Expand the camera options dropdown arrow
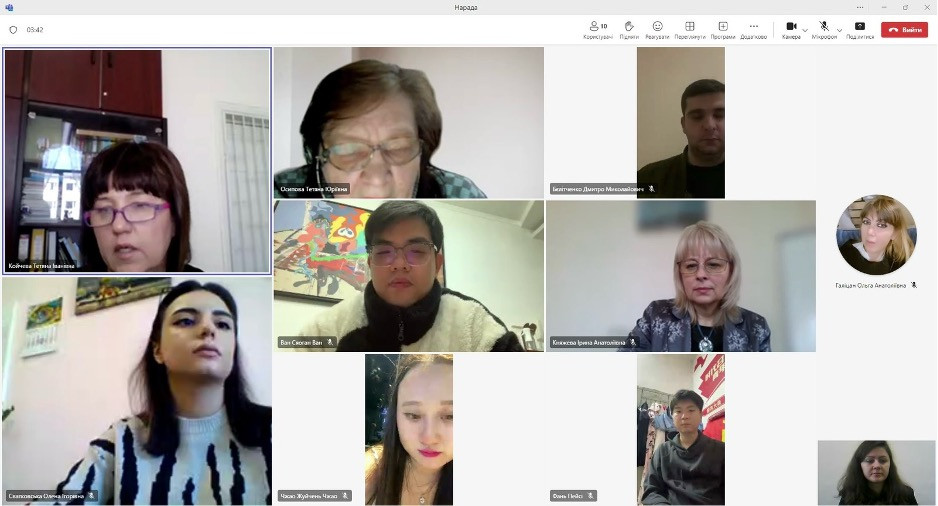 [x=805, y=30]
